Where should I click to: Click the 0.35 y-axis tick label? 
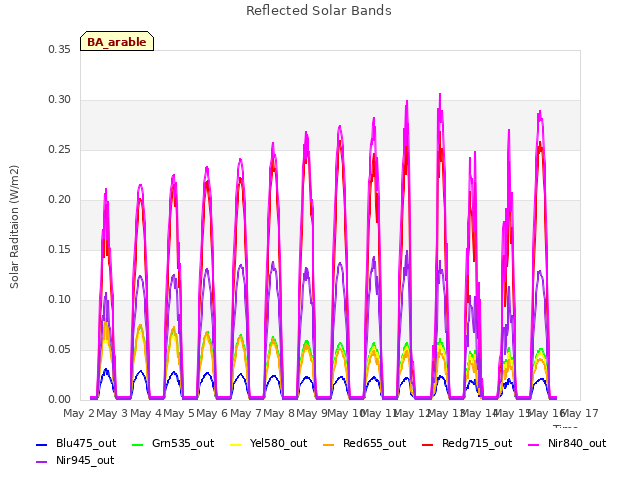(60, 49)
